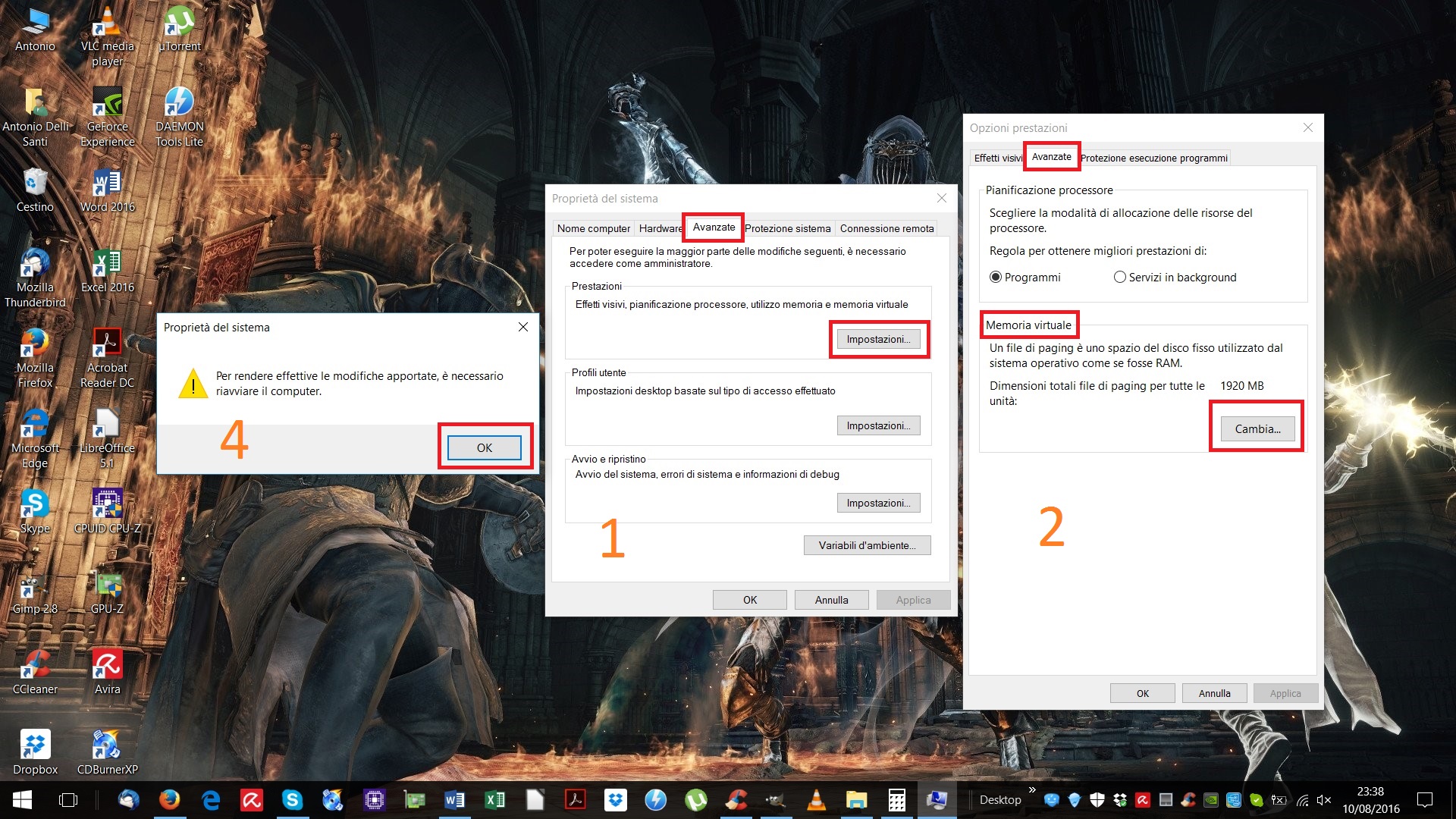Switch to Connessione remota tab
The height and width of the screenshot is (819, 1456).
(886, 228)
